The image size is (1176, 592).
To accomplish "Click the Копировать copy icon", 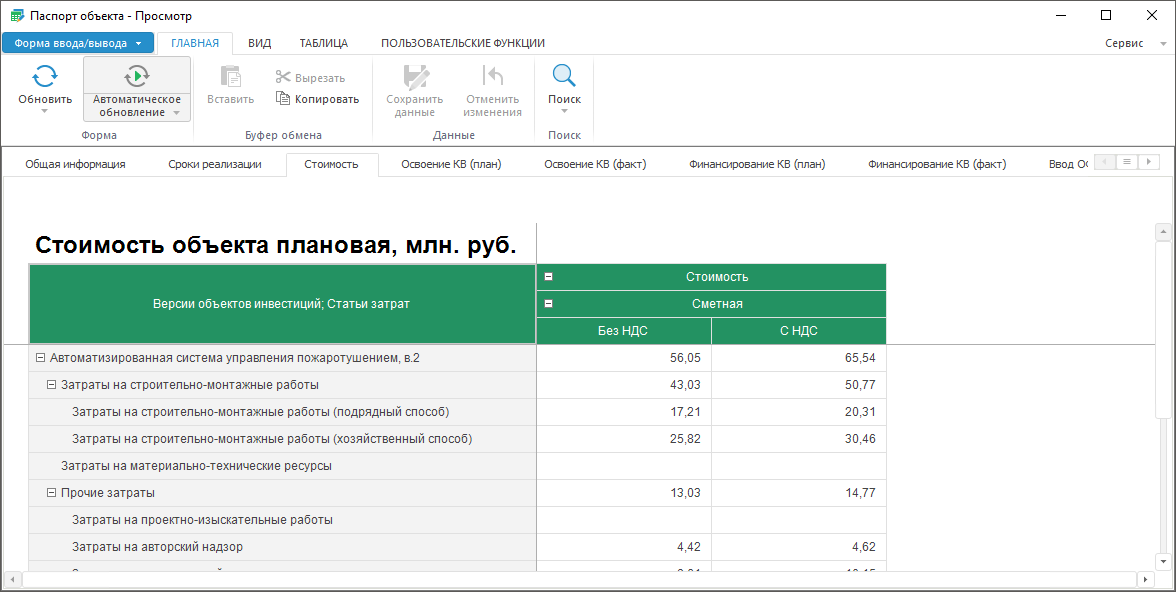I will point(283,99).
